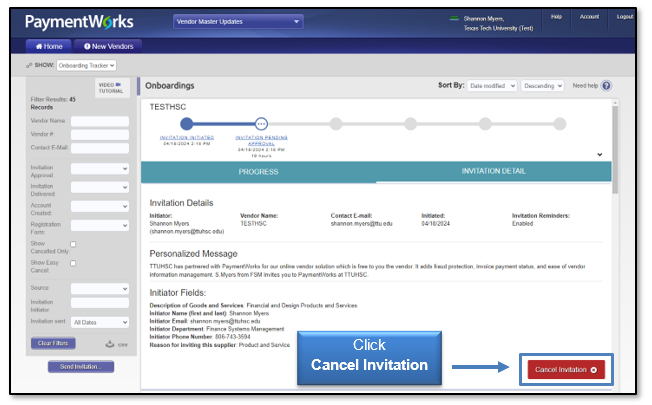Open the Invitation Delivered filter dropdown
652x405 pixels.
pyautogui.click(x=100, y=188)
